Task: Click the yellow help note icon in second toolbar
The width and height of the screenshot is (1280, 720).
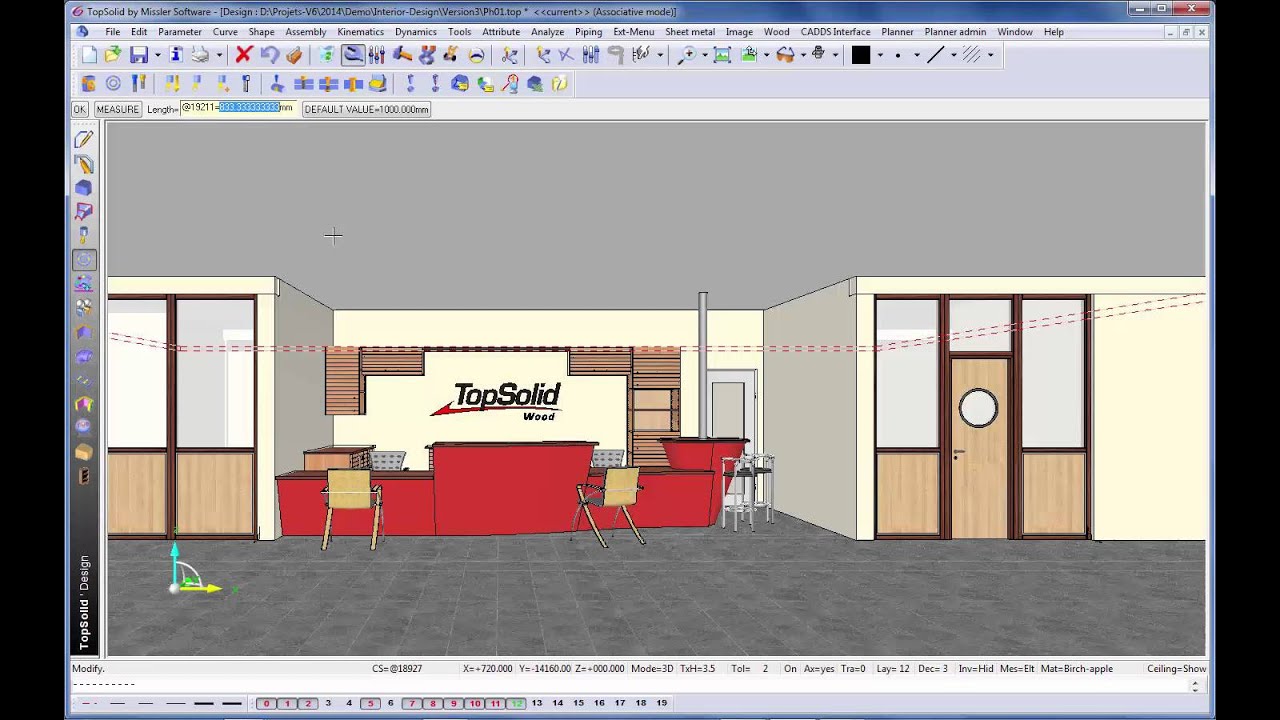Action: (560, 84)
